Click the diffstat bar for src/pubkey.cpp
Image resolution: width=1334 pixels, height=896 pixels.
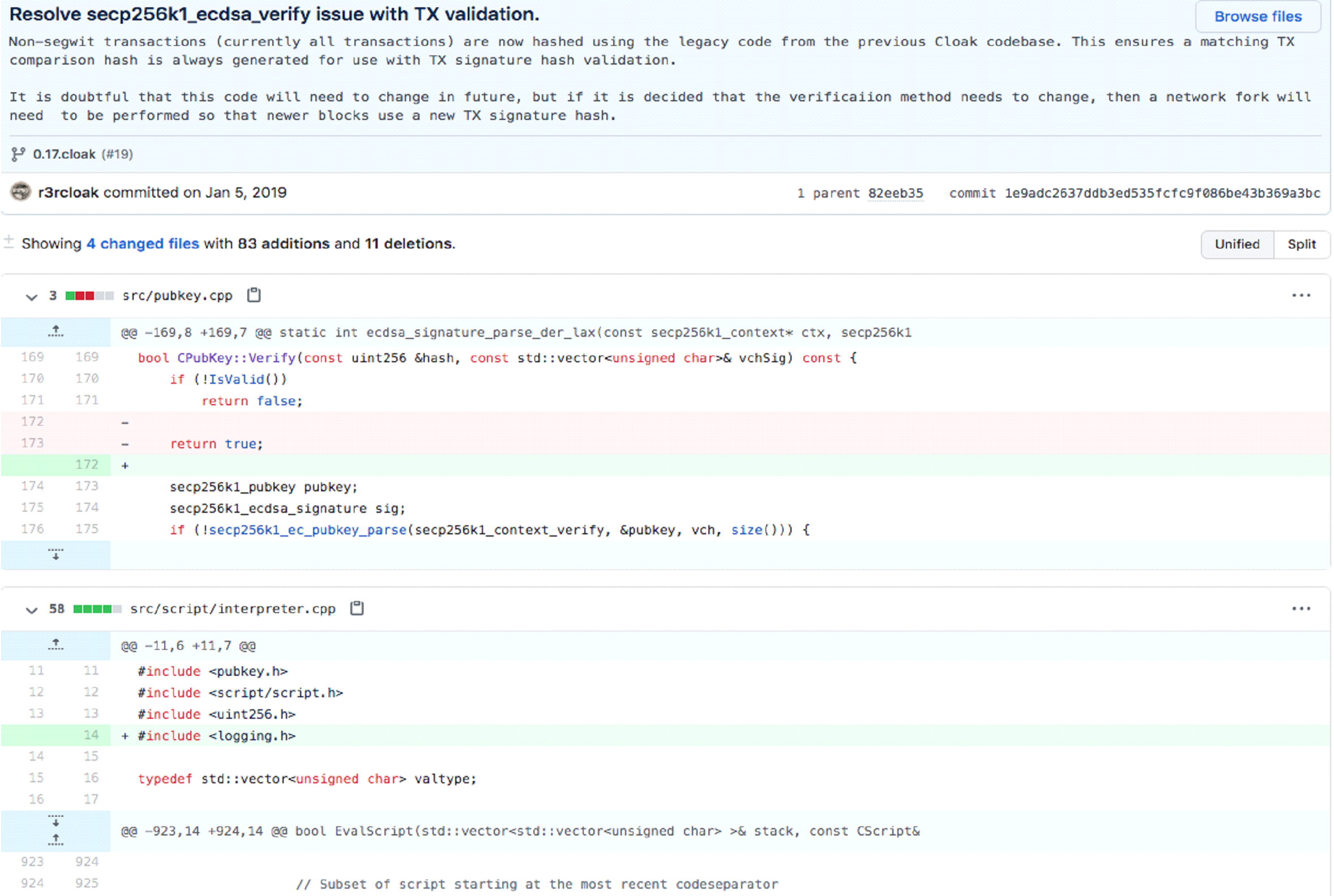tap(89, 295)
